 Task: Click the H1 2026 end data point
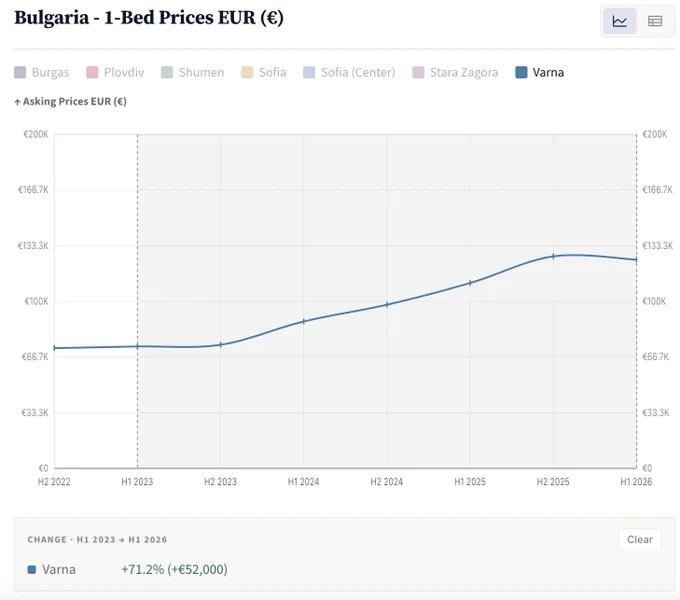[636, 260]
